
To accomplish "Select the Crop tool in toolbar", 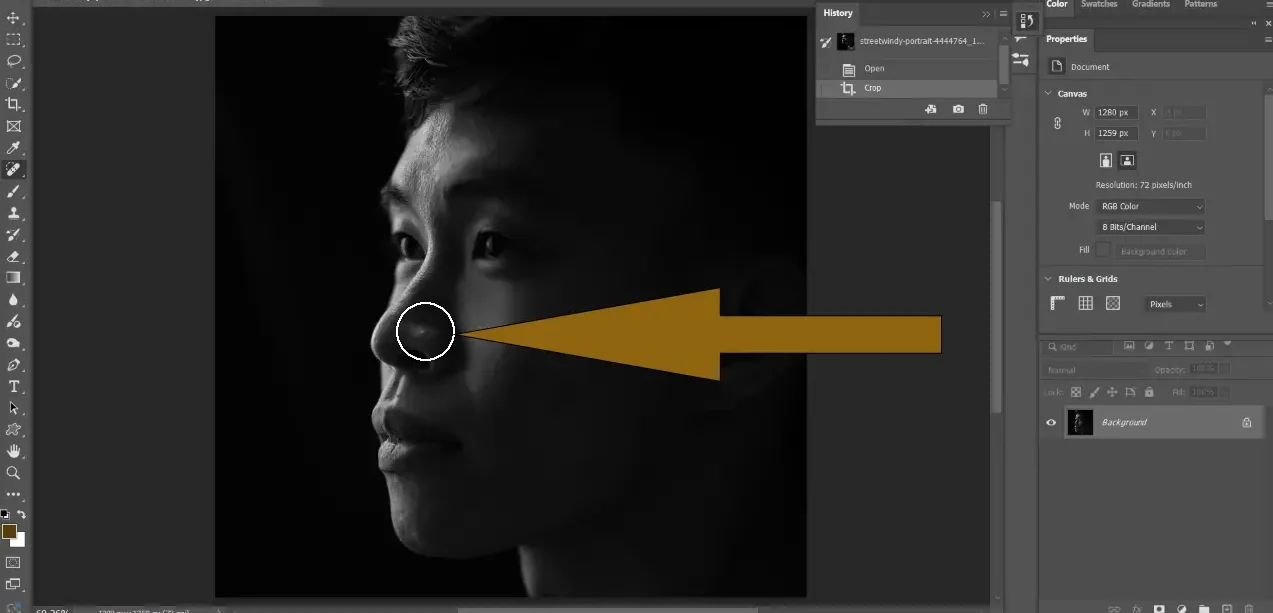I will tap(14, 104).
